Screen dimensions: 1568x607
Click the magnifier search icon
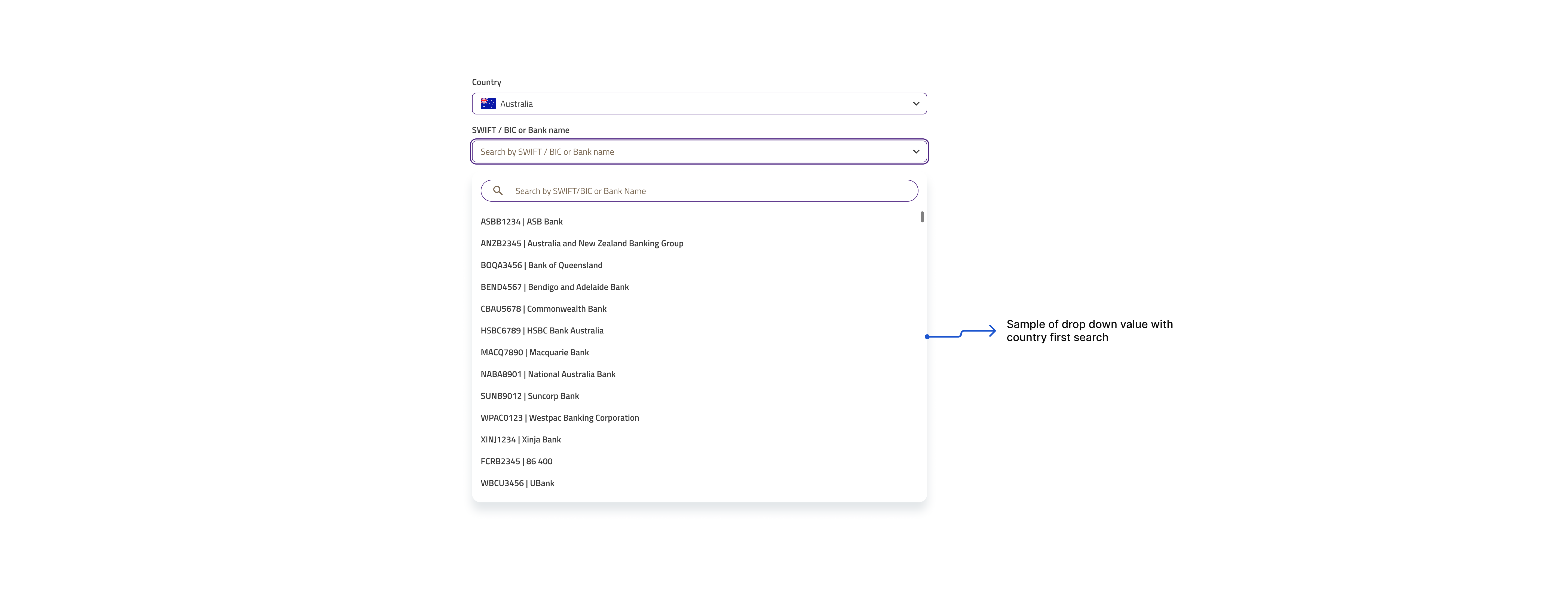(497, 191)
